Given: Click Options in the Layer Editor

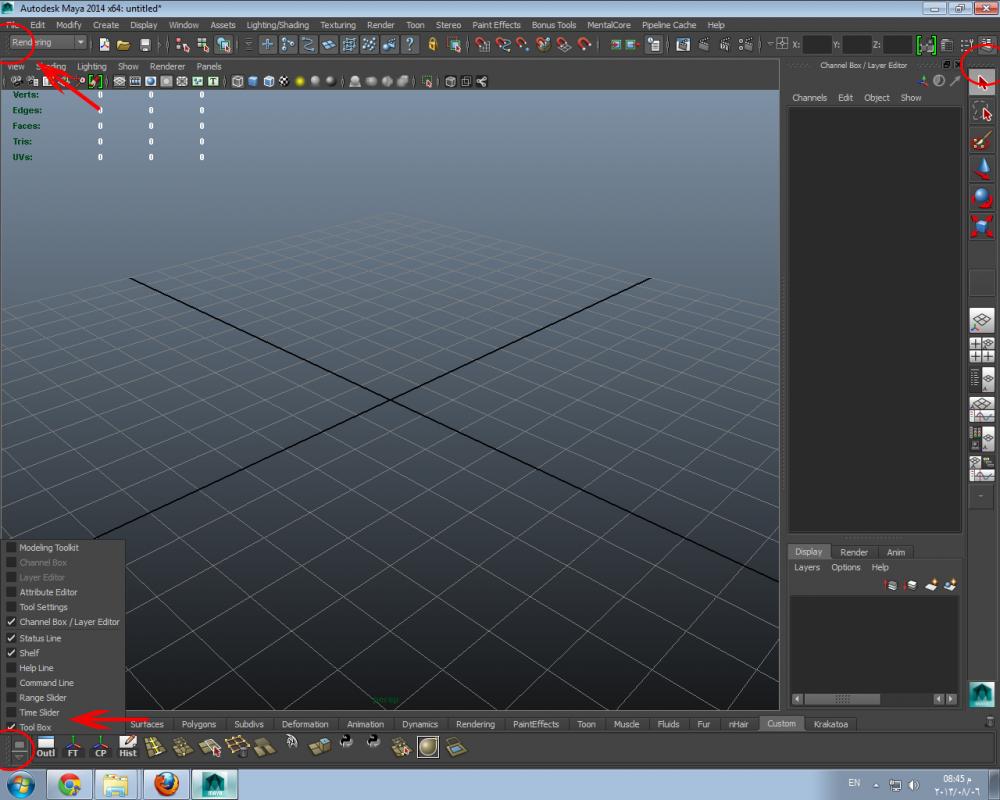Looking at the screenshot, I should point(845,567).
